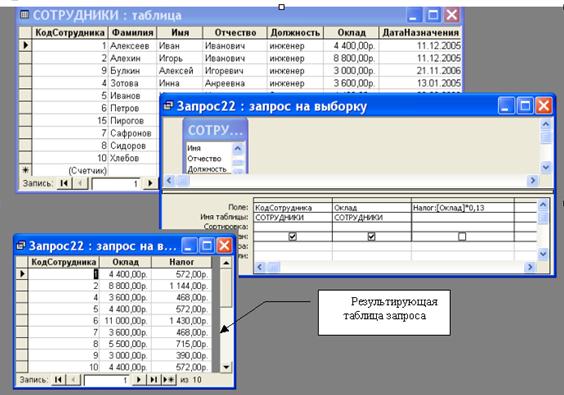The height and width of the screenshot is (395, 564).
Task: Click the Налог:[Оклад]*0,13 field cell
Action: [463, 208]
